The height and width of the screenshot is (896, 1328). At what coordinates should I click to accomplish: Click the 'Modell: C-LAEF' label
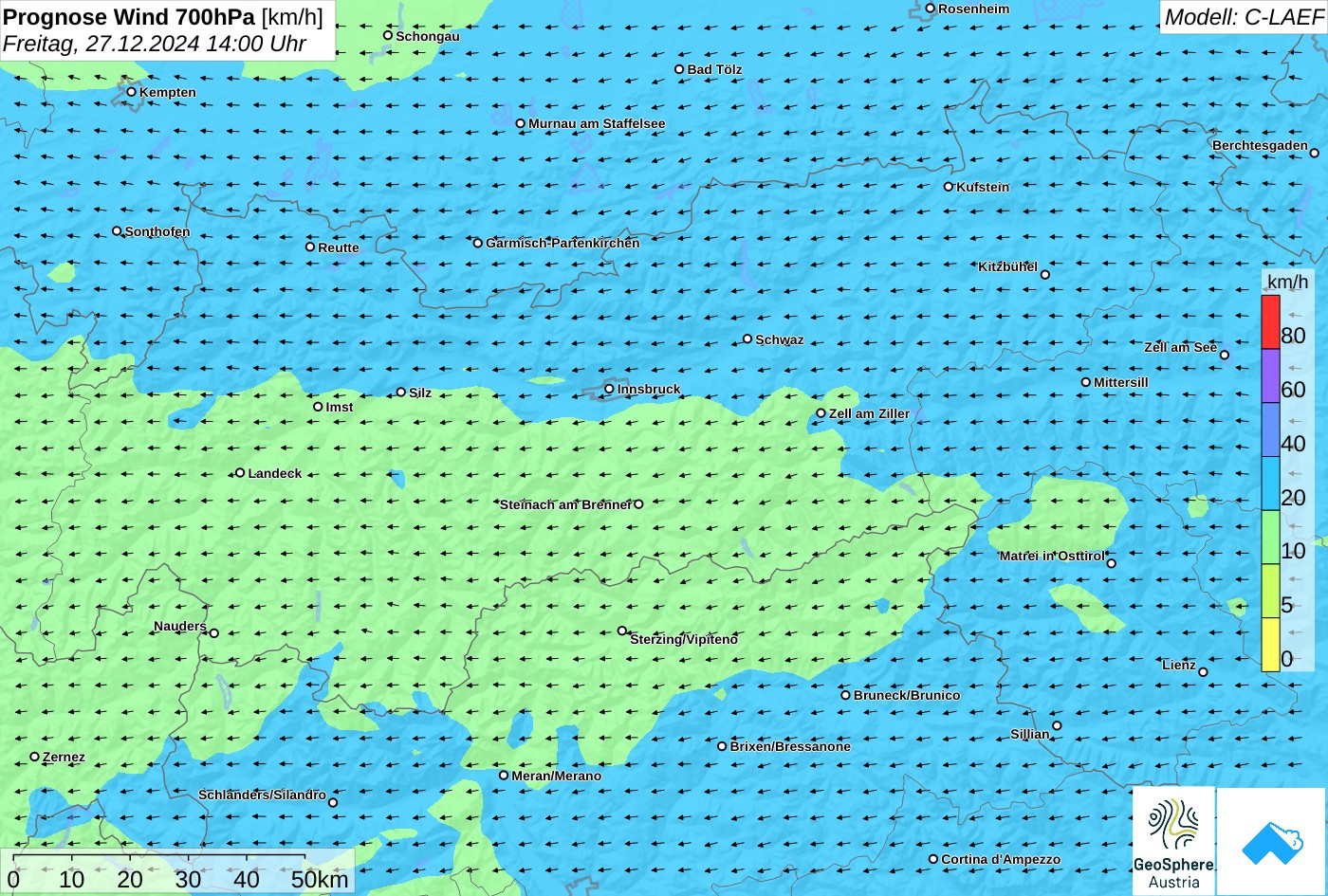[x=1243, y=17]
